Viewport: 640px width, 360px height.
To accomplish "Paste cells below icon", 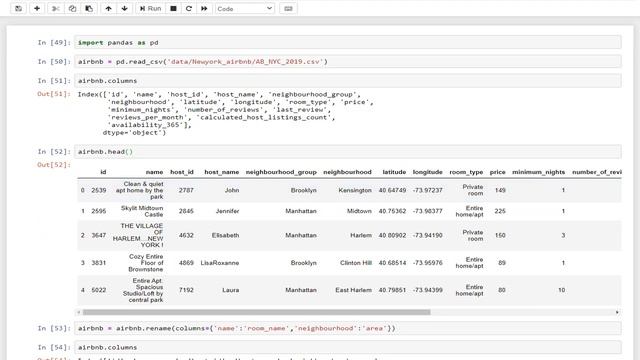I will pyautogui.click(x=89, y=9).
